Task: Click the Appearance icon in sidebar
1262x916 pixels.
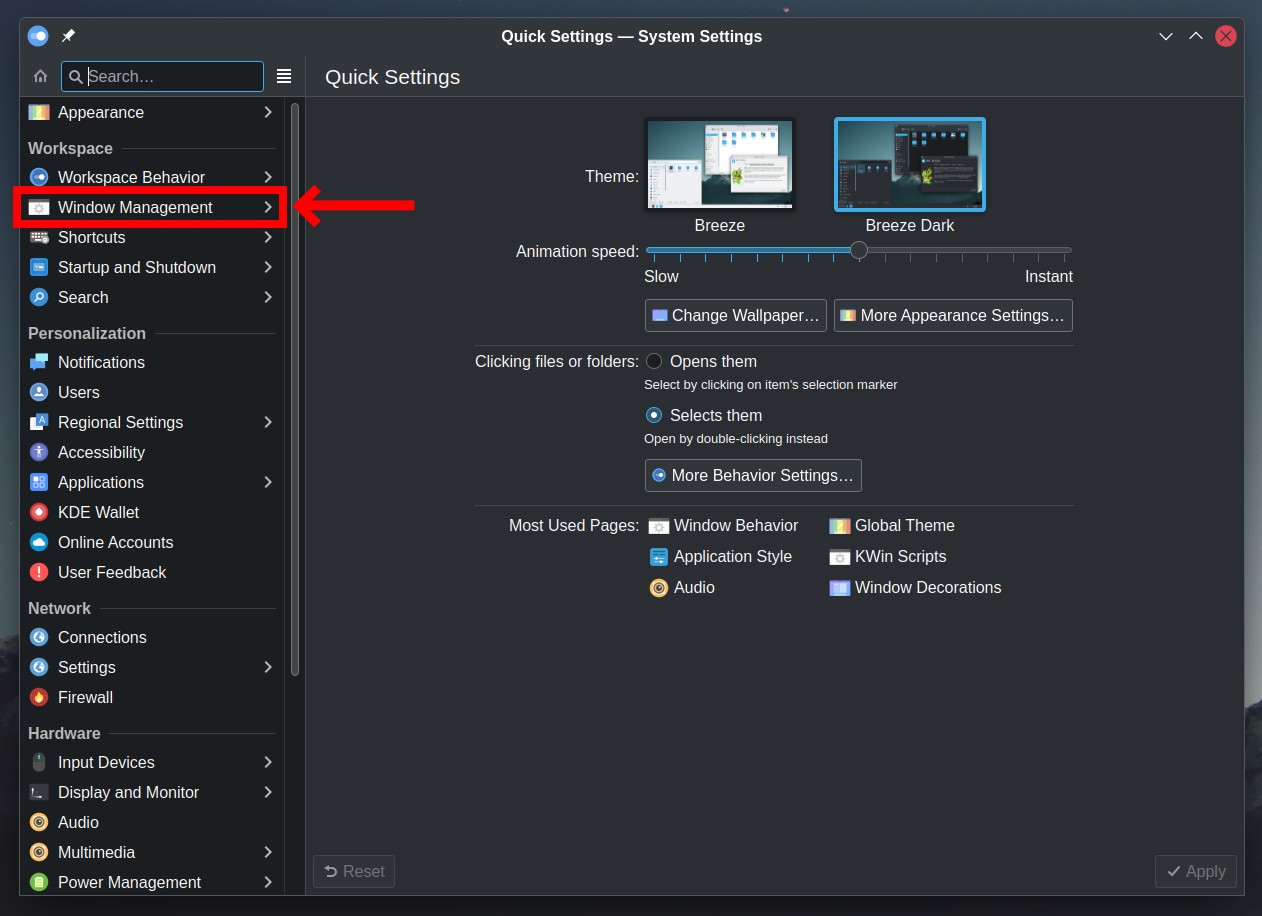Action: [39, 112]
